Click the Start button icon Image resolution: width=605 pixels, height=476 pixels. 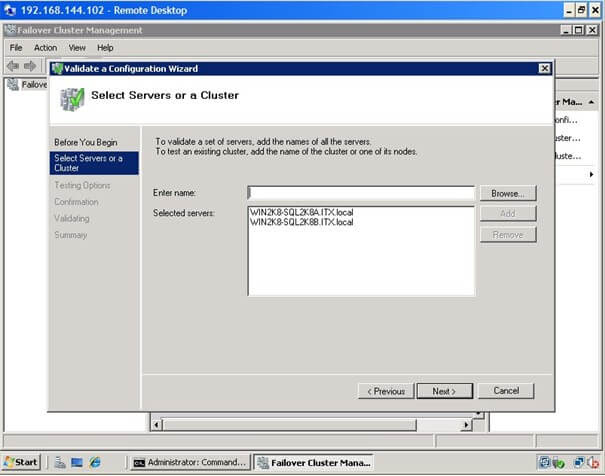click(x=21, y=462)
